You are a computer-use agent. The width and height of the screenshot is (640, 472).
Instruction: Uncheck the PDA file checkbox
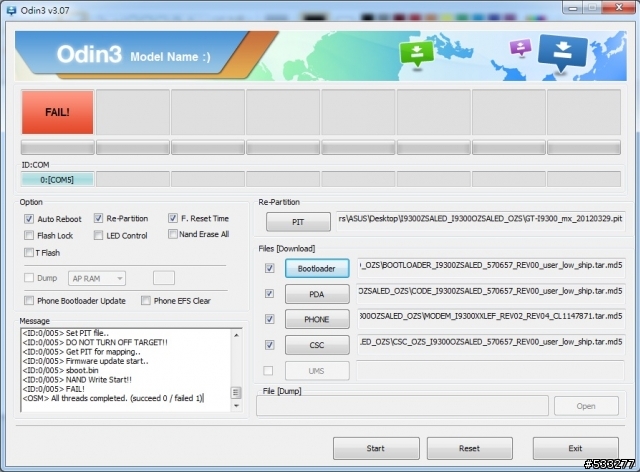(269, 294)
